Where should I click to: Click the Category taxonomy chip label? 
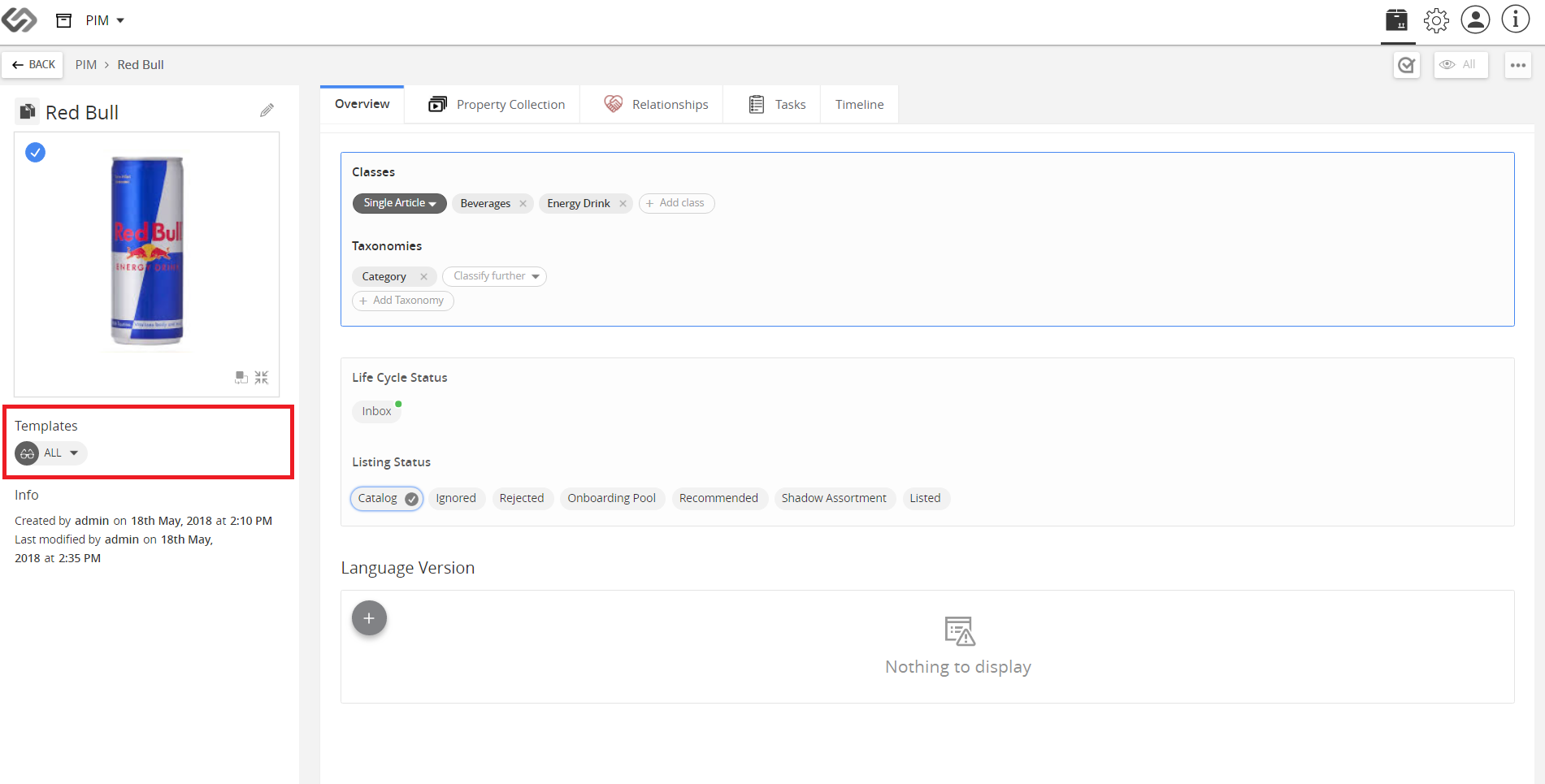[384, 277]
